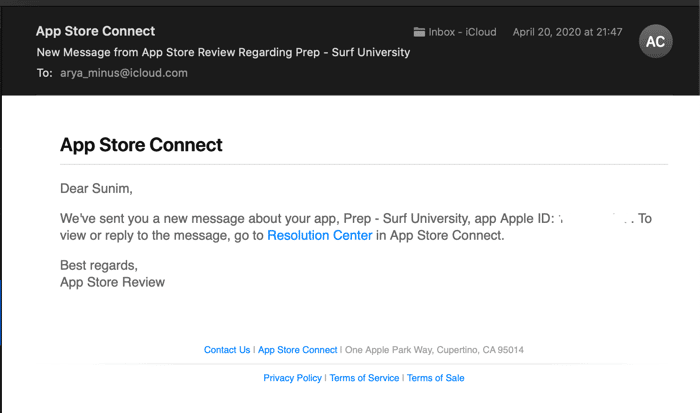The image size is (700, 413).
Task: Click the App Store Review signature text
Action: click(x=112, y=282)
